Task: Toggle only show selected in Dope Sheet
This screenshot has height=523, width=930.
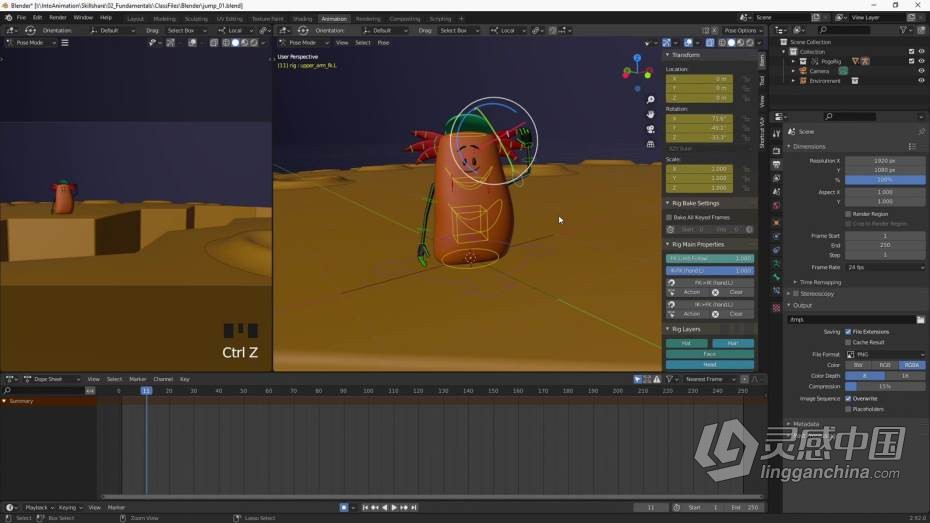Action: (x=638, y=380)
